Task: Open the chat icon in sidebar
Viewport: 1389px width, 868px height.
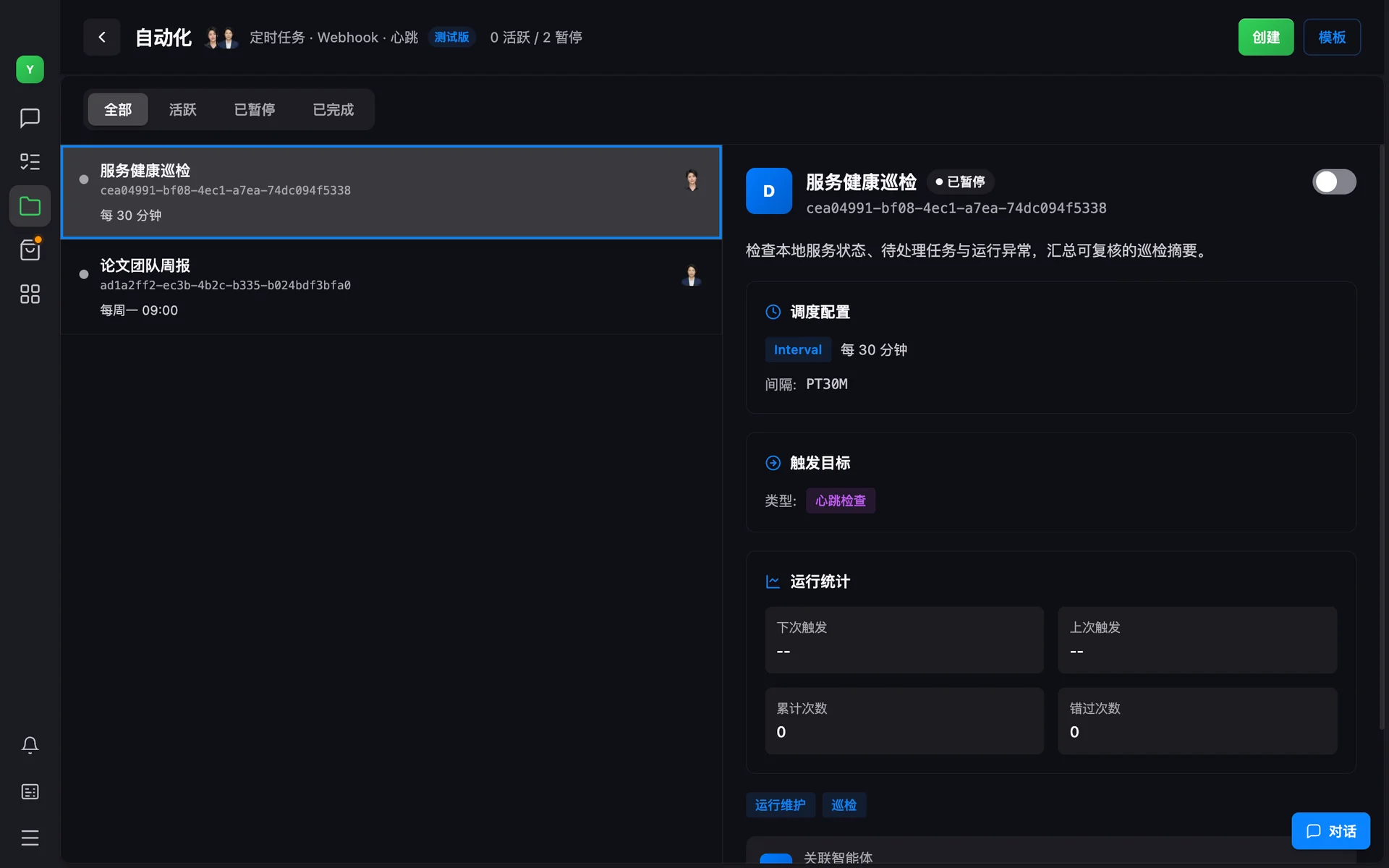Action: [30, 117]
